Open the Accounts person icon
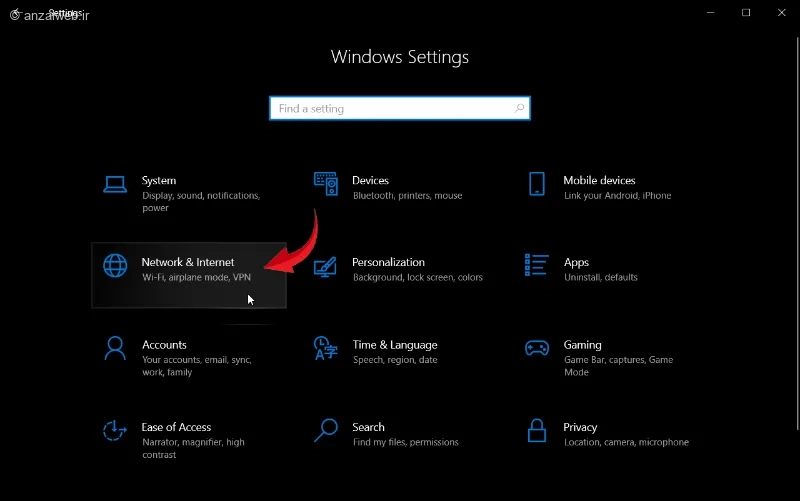Screen dimensions: 800x501 point(115,348)
